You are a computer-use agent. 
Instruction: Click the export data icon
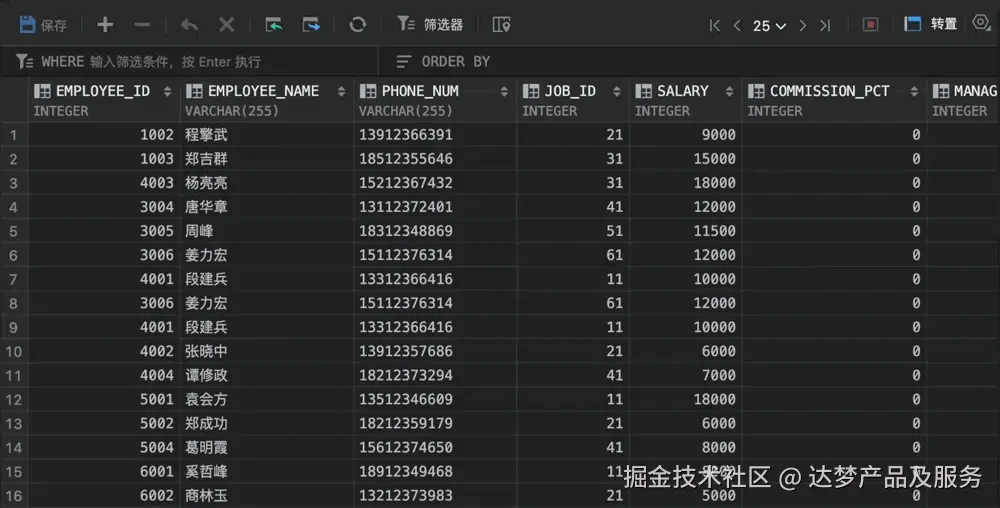click(311, 25)
